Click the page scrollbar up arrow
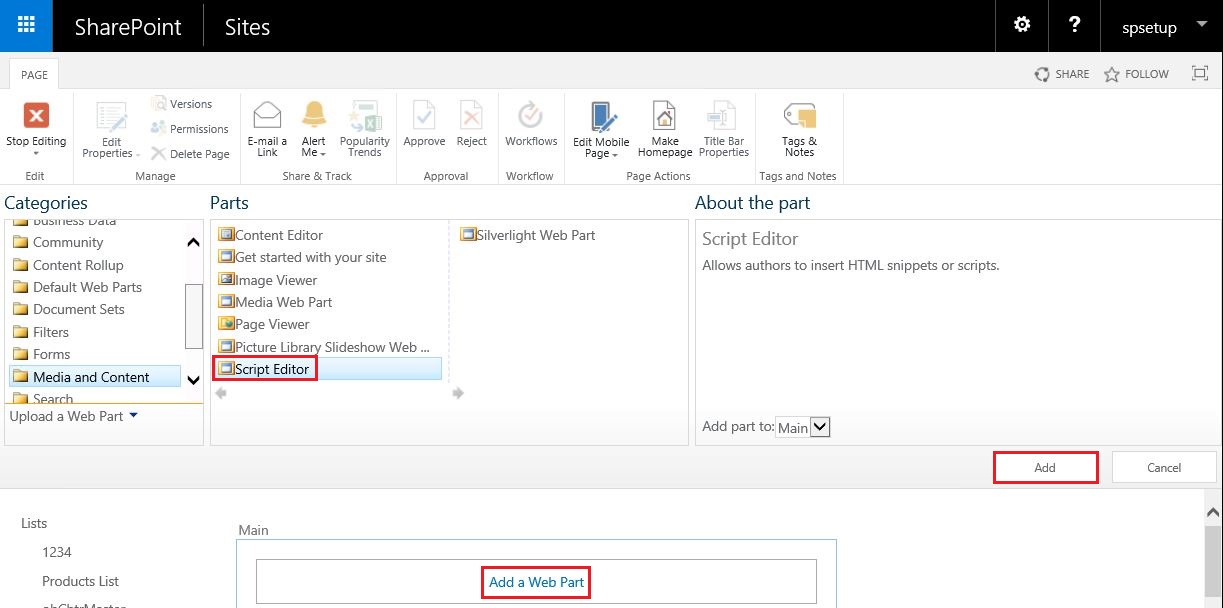1223x608 pixels. coord(1214,510)
